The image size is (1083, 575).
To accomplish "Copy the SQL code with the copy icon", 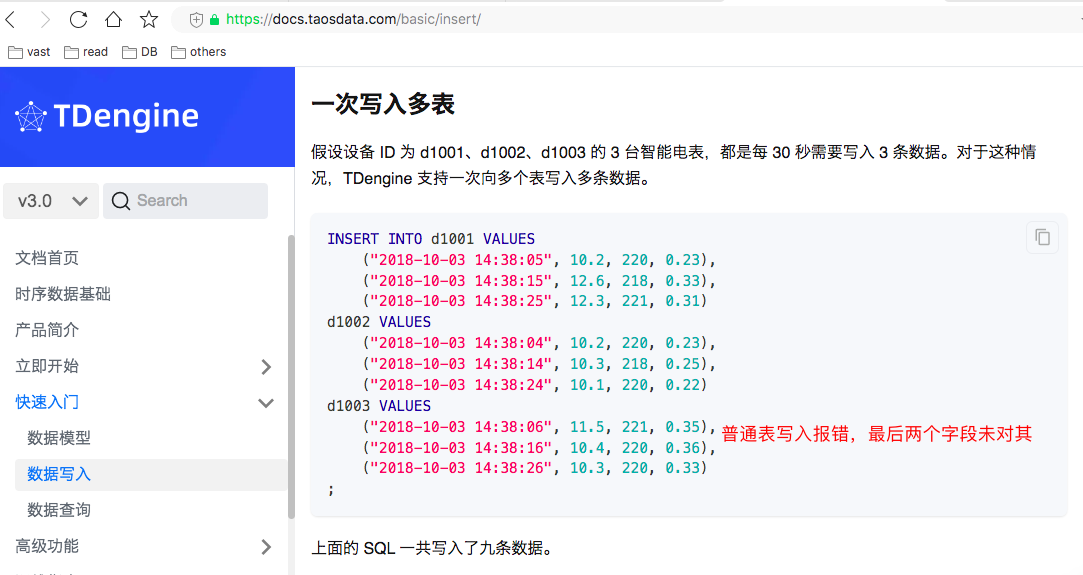I will [x=1042, y=237].
